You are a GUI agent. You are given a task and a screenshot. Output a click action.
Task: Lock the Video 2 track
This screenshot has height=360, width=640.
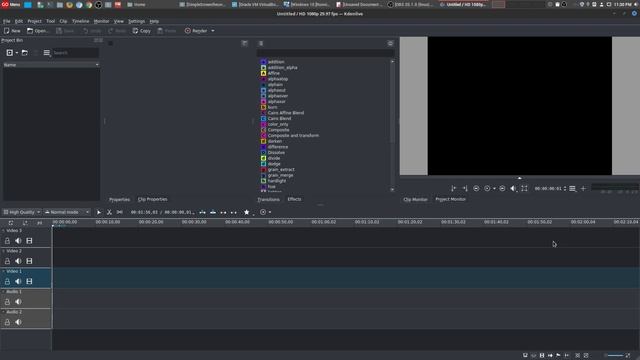7,261
